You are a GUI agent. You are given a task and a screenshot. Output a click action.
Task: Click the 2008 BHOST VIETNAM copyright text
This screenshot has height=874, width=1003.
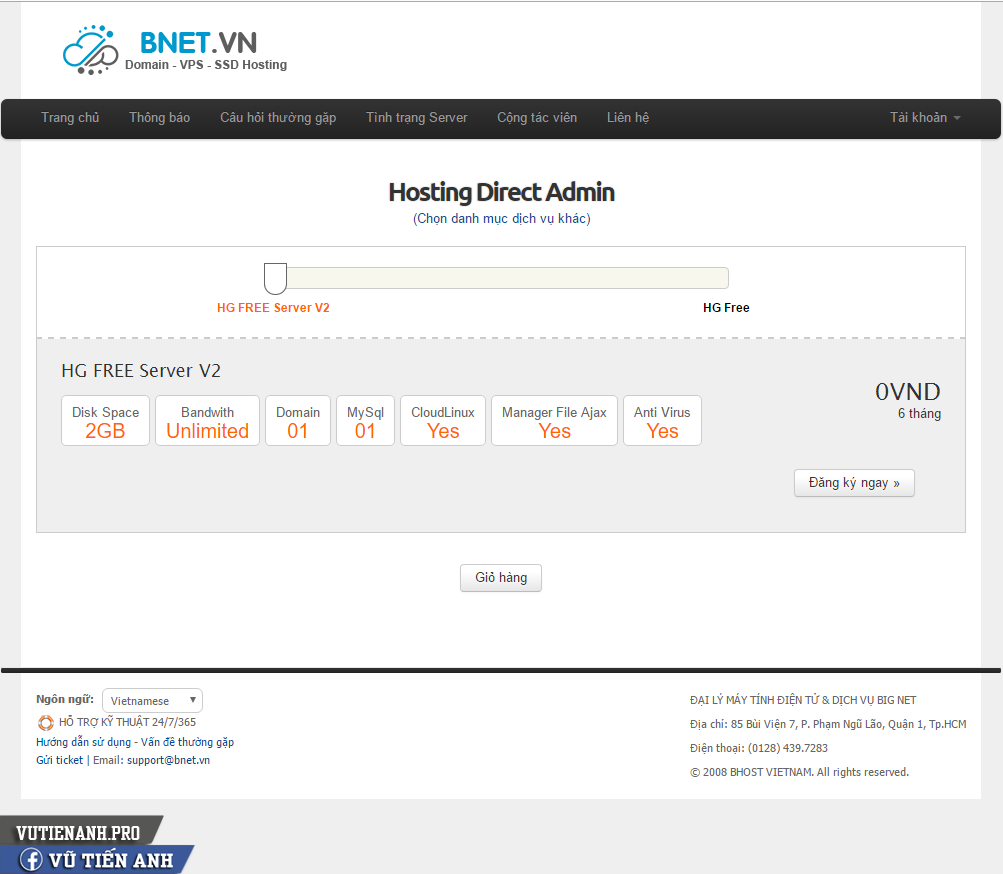799,772
